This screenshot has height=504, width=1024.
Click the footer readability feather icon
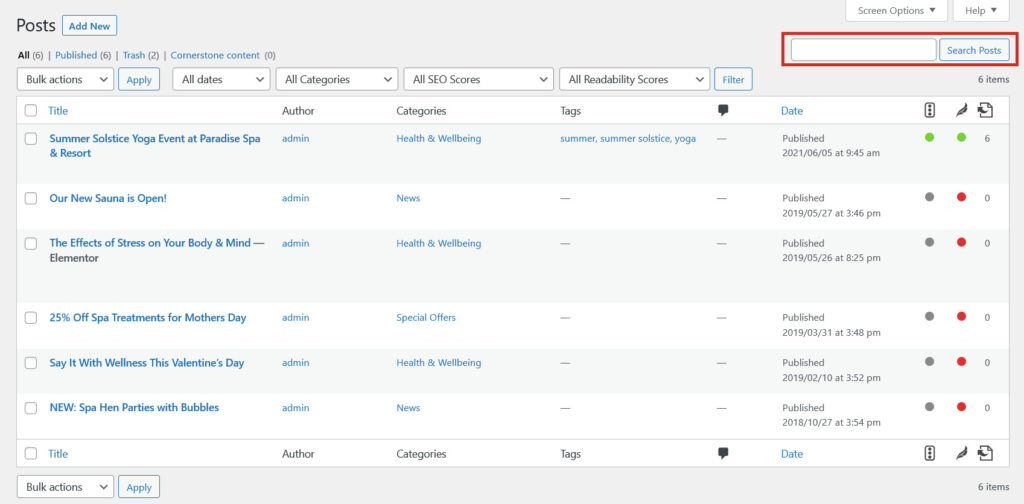coord(961,453)
